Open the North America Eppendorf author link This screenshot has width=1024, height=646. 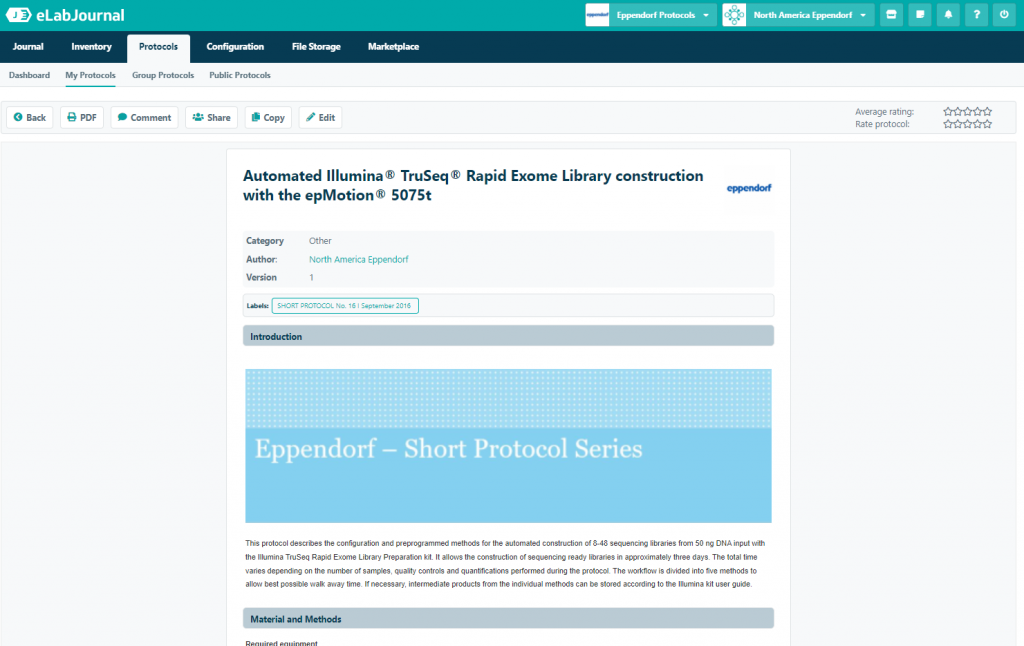point(359,259)
